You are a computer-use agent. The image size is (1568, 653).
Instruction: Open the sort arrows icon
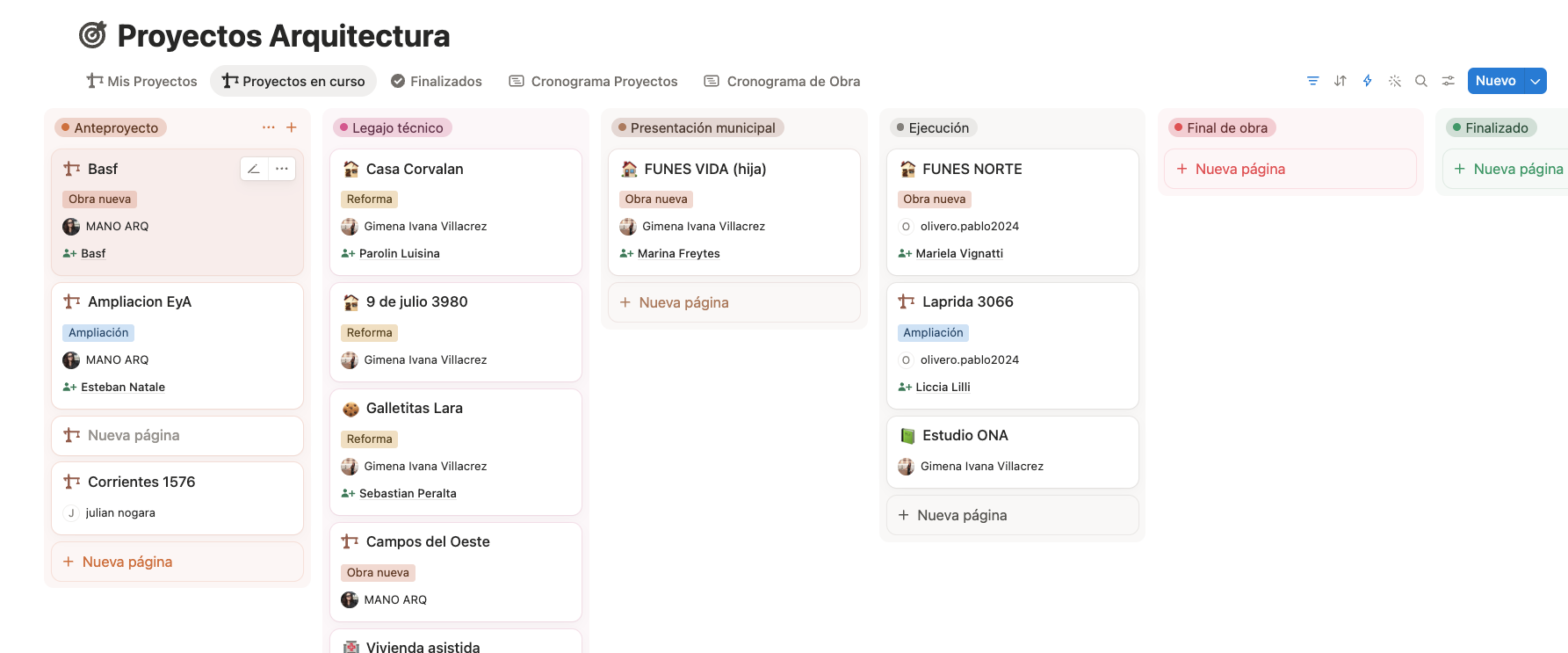(x=1340, y=81)
